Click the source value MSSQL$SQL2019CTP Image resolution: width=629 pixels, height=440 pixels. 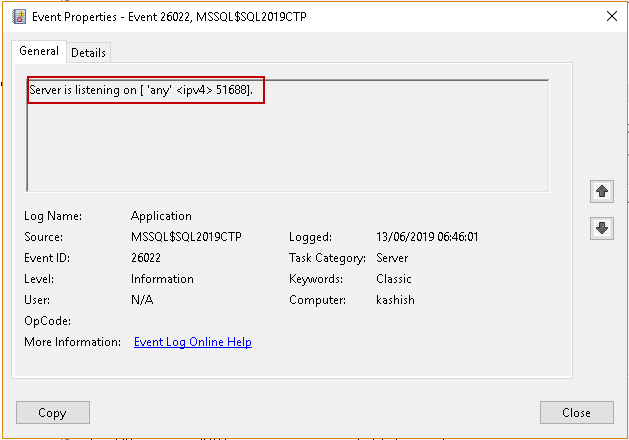[x=186, y=237]
